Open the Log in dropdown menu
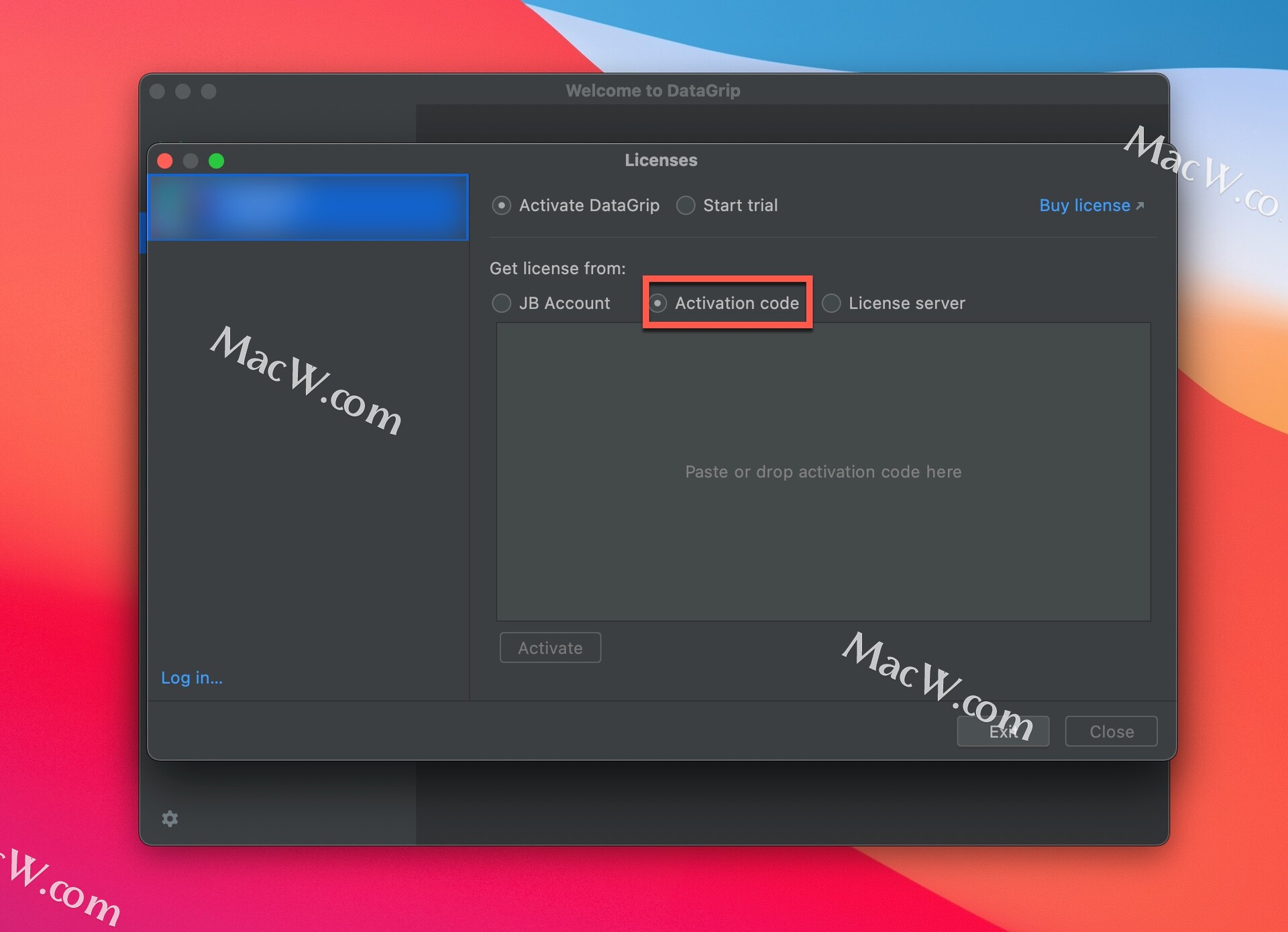Viewport: 1288px width, 932px height. tap(192, 678)
